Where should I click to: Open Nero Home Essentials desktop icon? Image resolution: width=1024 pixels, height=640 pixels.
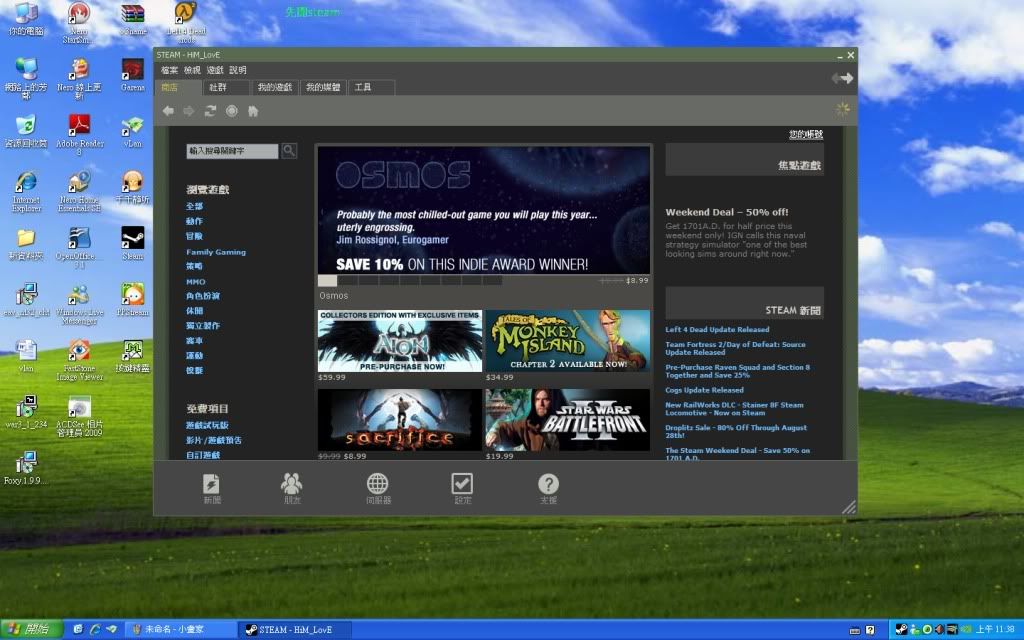(80, 191)
